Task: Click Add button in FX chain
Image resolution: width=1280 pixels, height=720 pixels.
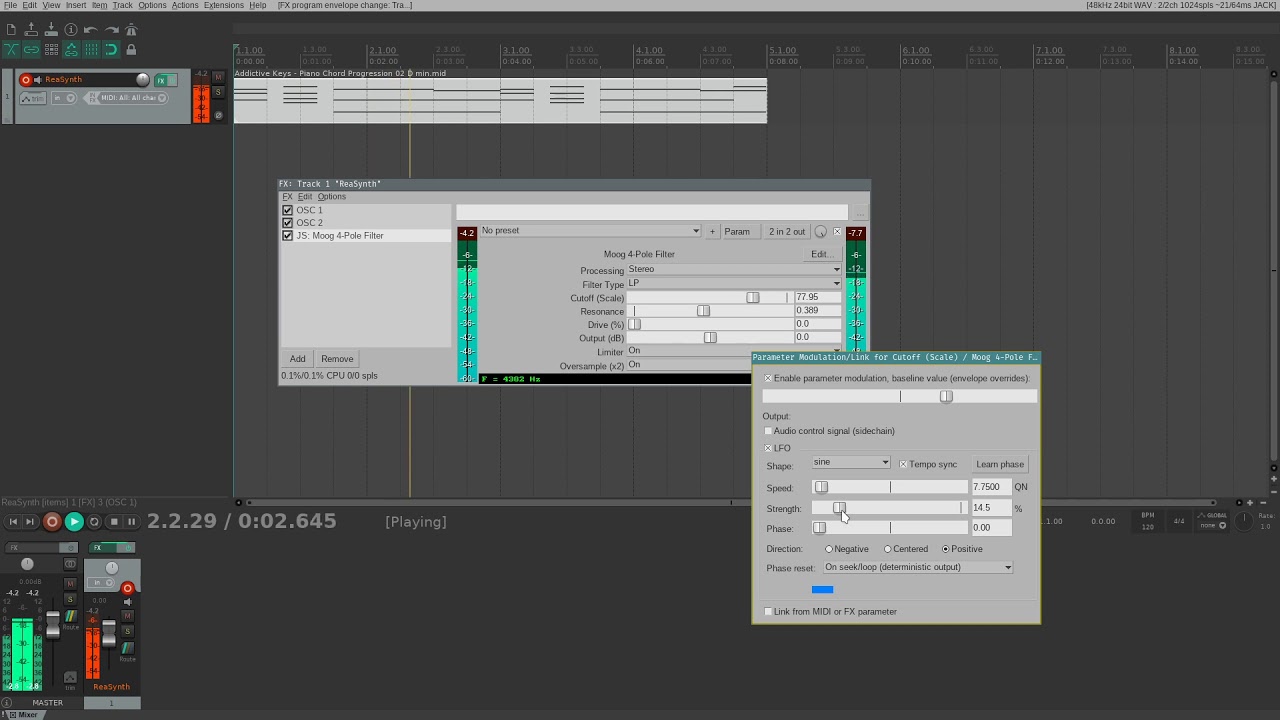Action: click(x=298, y=359)
